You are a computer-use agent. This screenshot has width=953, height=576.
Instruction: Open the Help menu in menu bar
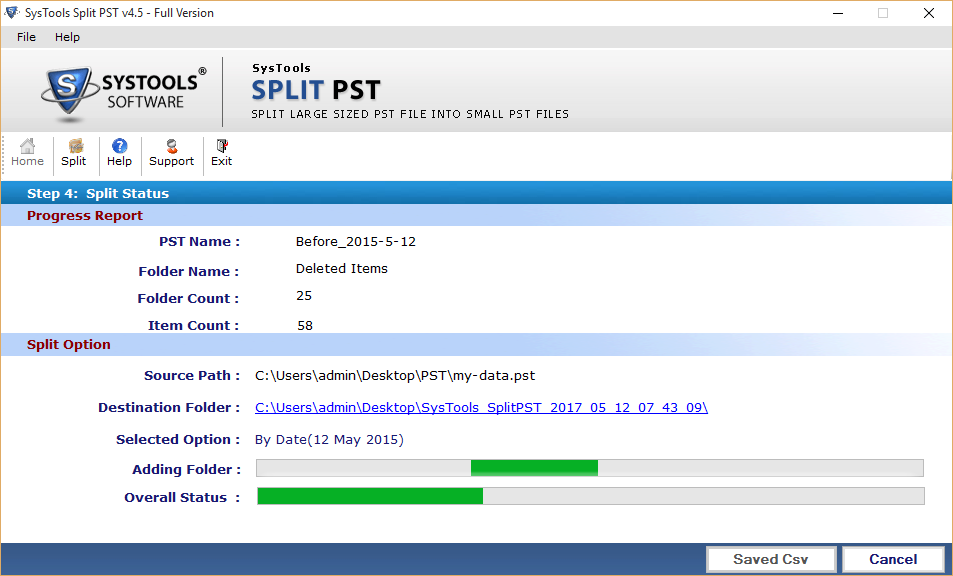click(67, 37)
